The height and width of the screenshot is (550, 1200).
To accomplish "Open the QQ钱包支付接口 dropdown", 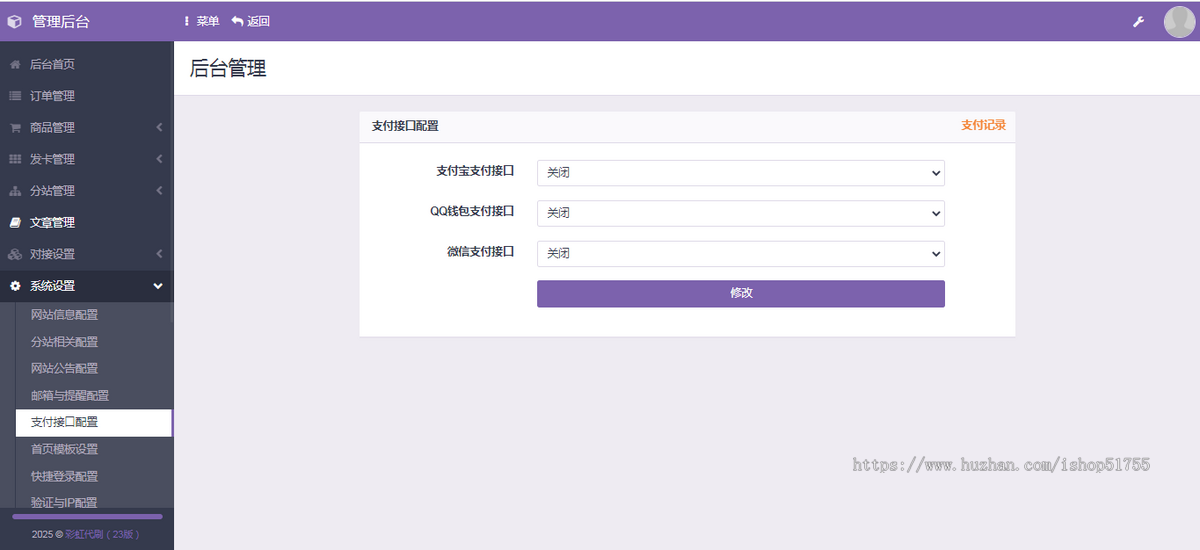I will coord(741,213).
